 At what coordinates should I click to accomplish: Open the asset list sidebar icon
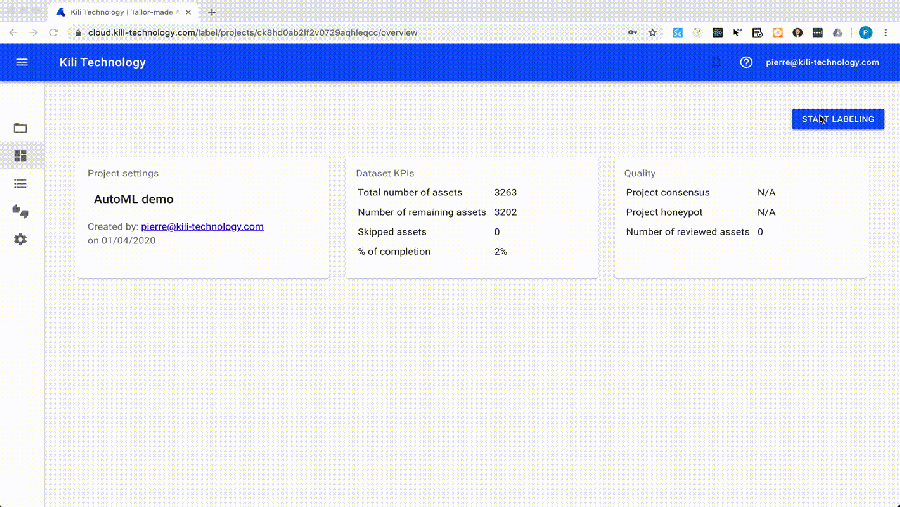click(x=20, y=184)
